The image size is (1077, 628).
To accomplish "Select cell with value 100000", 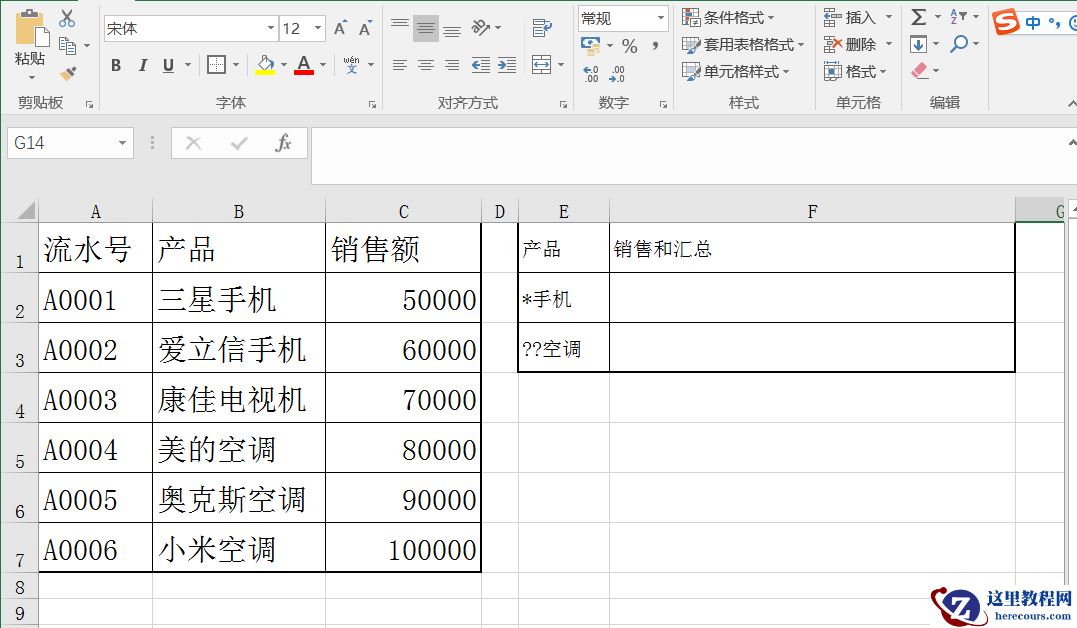I will tap(403, 548).
